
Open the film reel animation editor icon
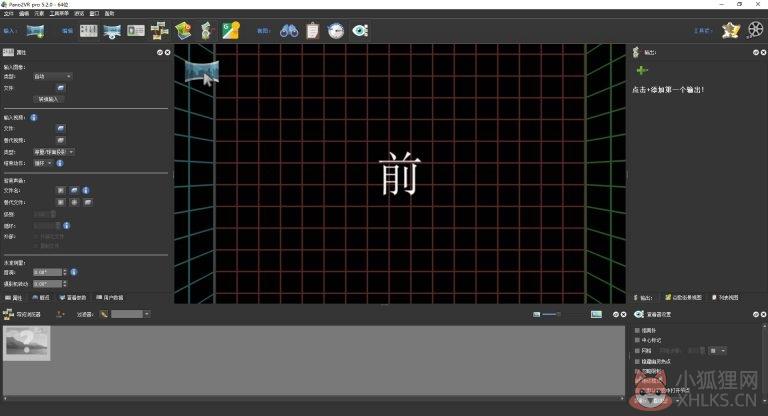click(756, 30)
